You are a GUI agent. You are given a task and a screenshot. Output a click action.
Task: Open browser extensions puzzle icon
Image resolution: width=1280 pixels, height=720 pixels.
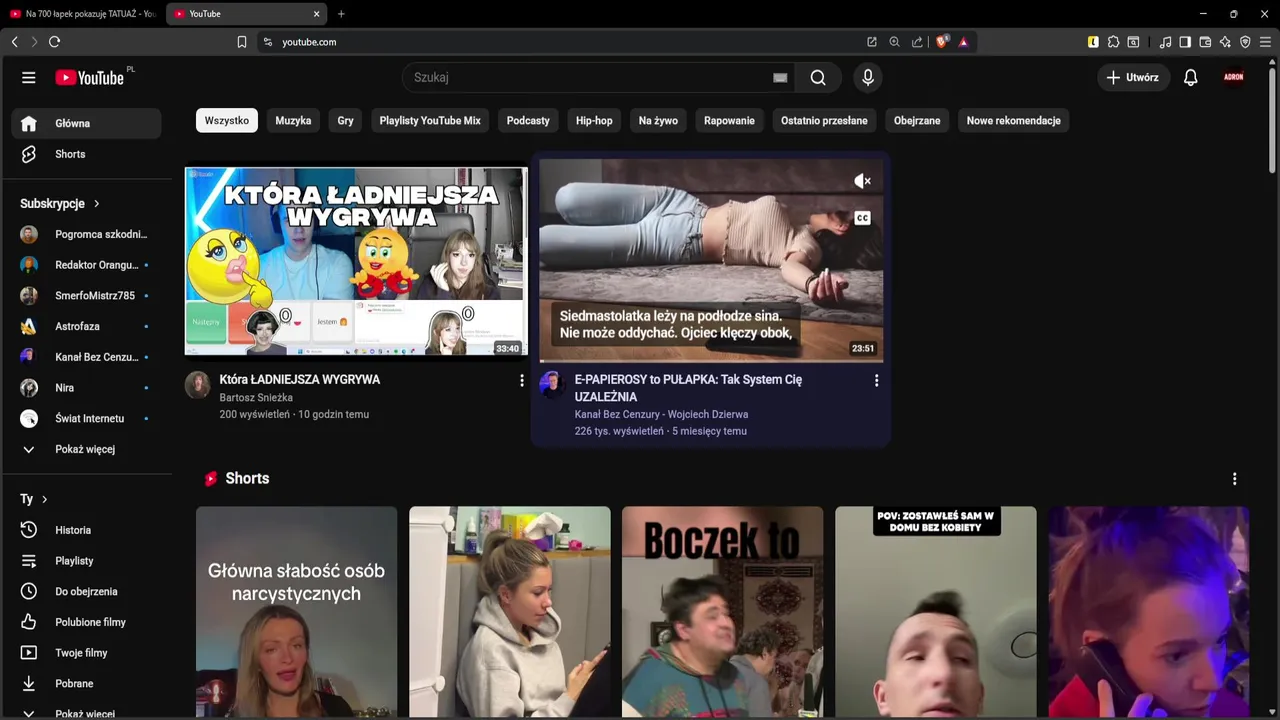(x=1113, y=42)
